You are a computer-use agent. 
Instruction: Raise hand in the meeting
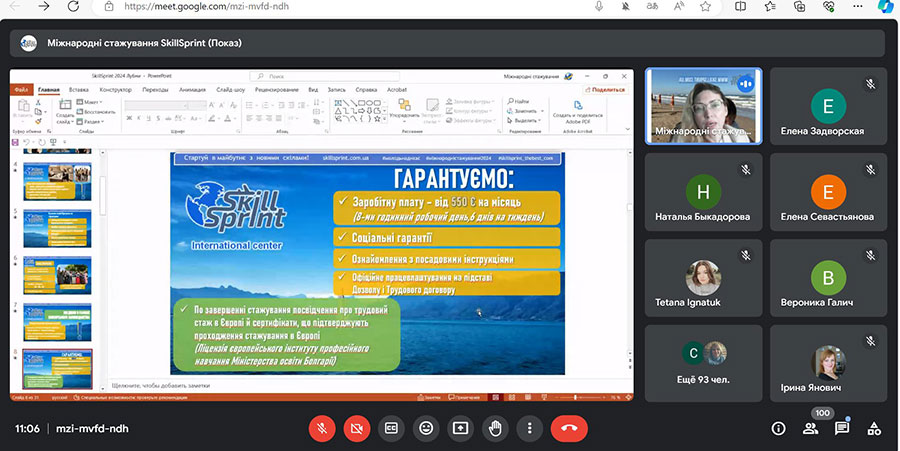point(494,428)
